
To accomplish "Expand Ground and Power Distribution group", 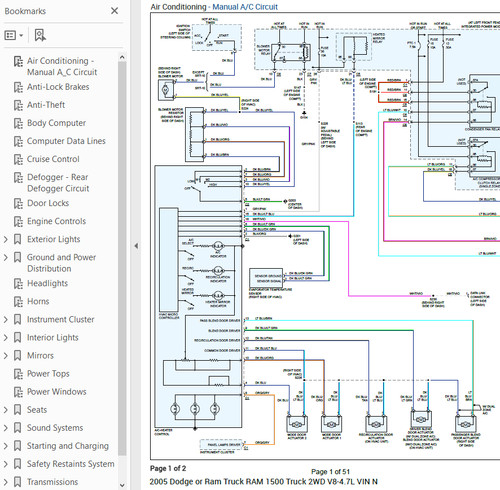I will click(x=6, y=257).
